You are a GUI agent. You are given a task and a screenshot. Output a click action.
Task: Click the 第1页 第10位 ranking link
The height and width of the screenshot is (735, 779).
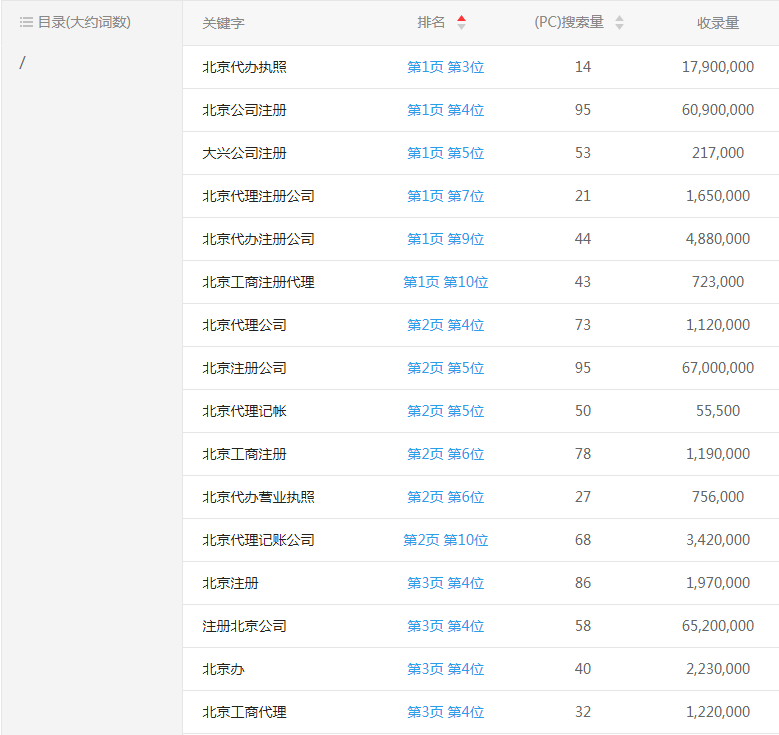pos(445,282)
